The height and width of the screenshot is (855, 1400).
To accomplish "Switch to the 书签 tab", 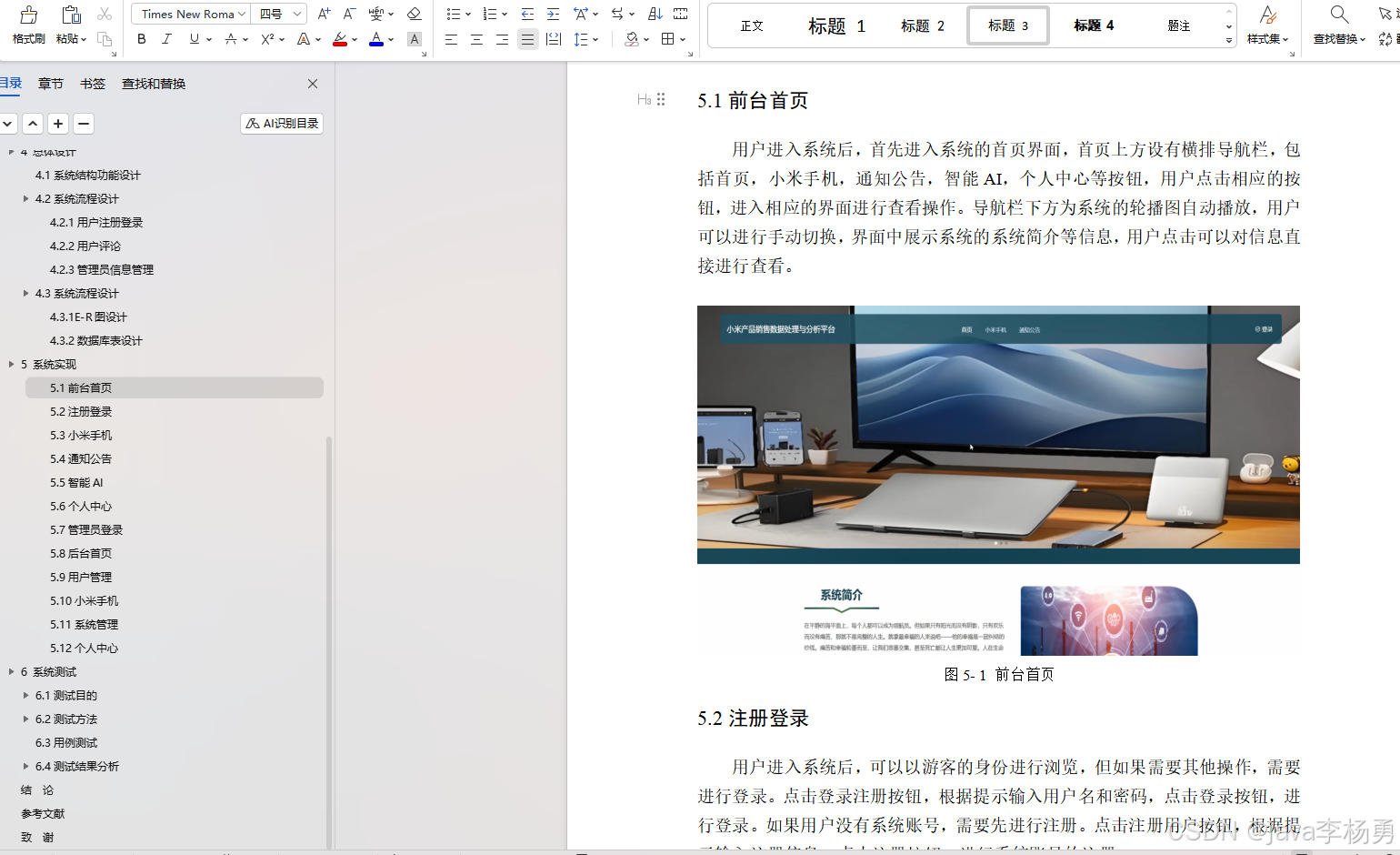I will click(x=93, y=84).
